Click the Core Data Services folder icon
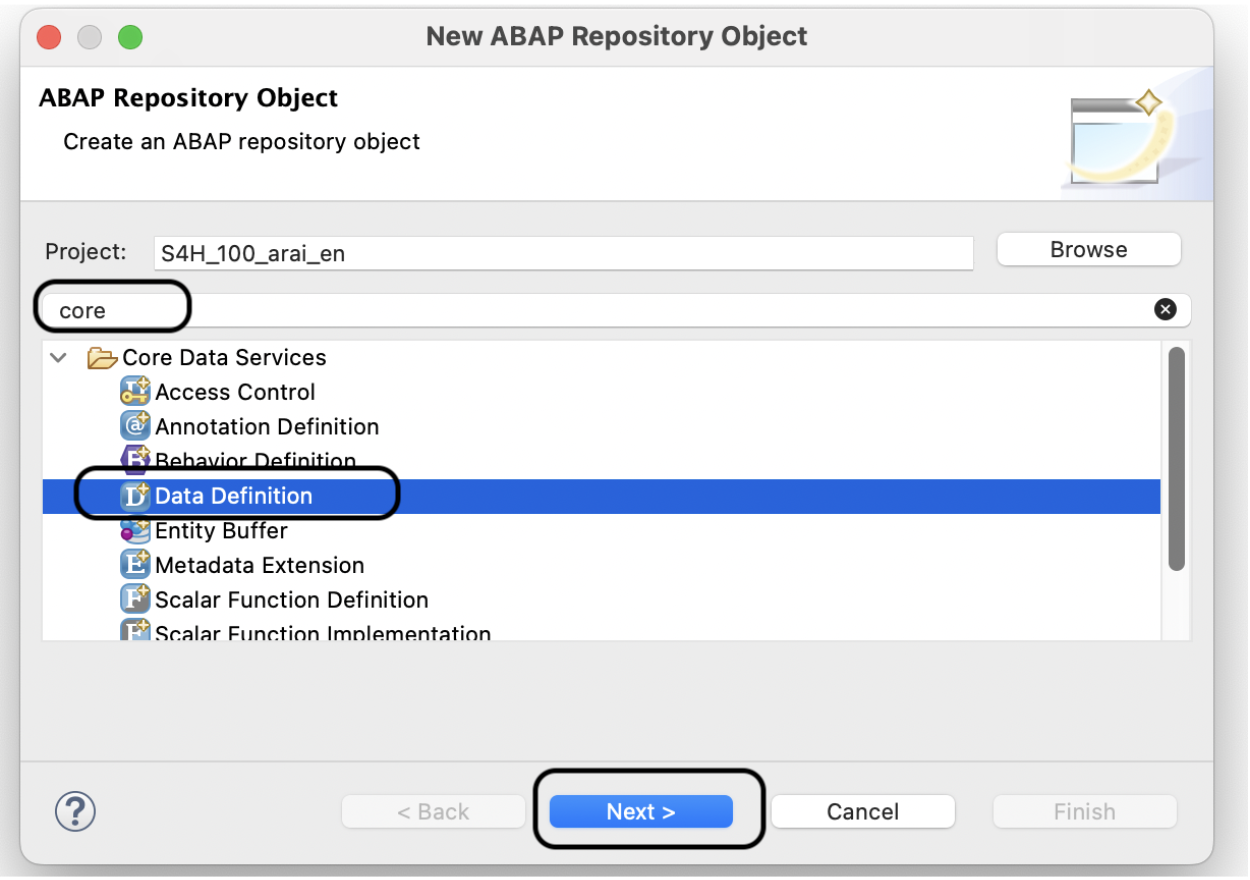The image size is (1250, 880). (x=102, y=358)
